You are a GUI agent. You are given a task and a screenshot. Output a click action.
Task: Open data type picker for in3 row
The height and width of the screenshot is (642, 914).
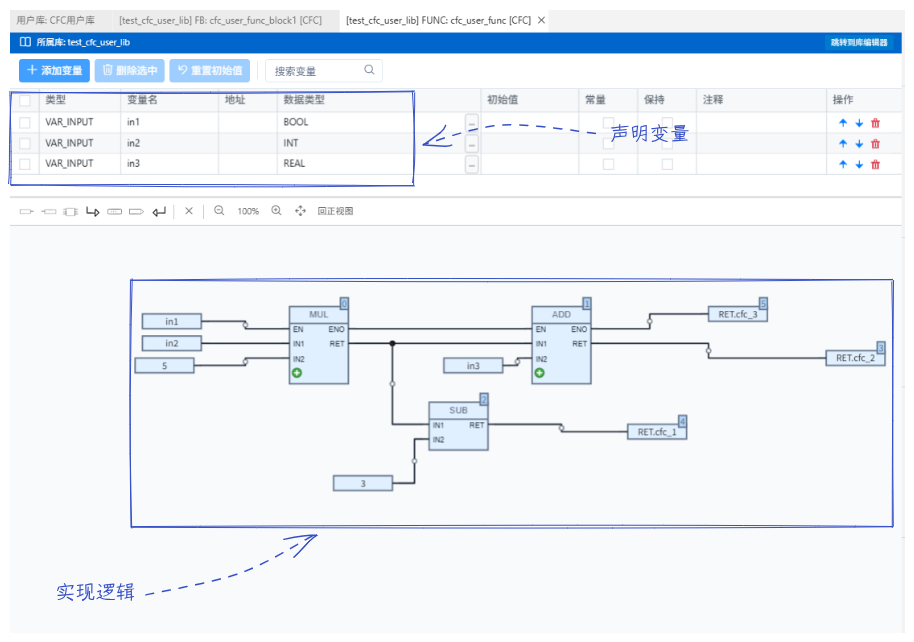coord(472,164)
